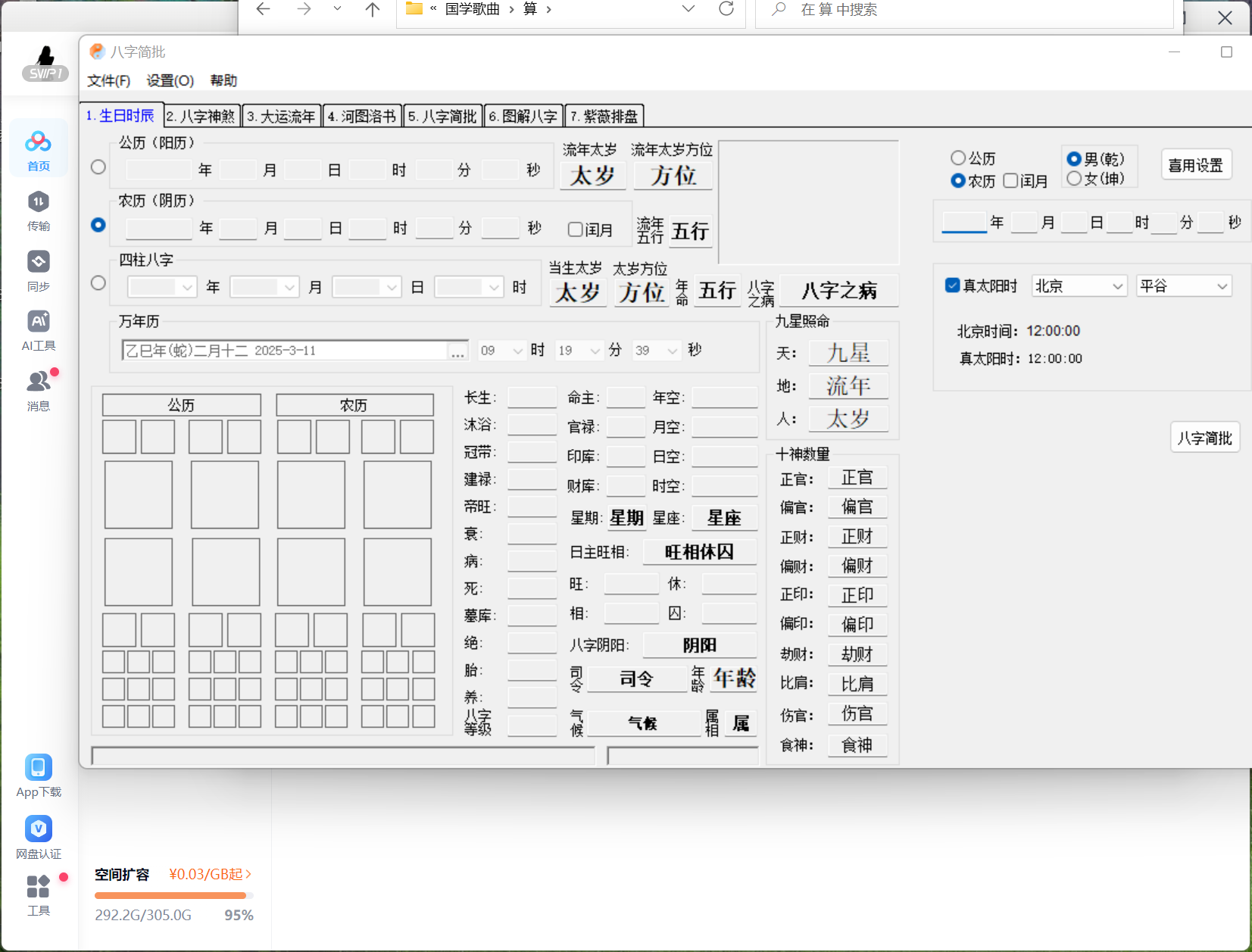Click the 八字简批 button on right
Screen dimensions: 1252x952
1205,438
